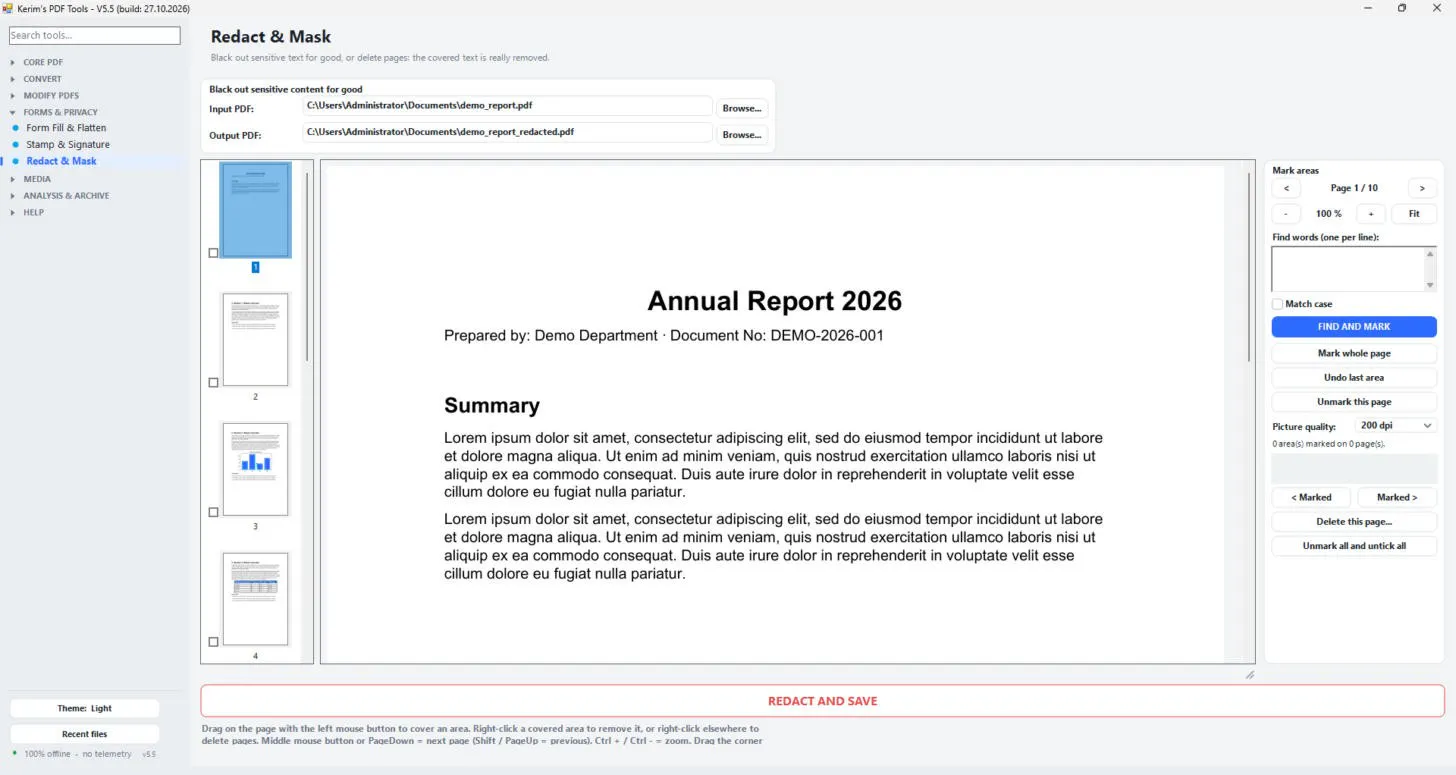
Task: Click the Find words text area
Action: [1348, 269]
